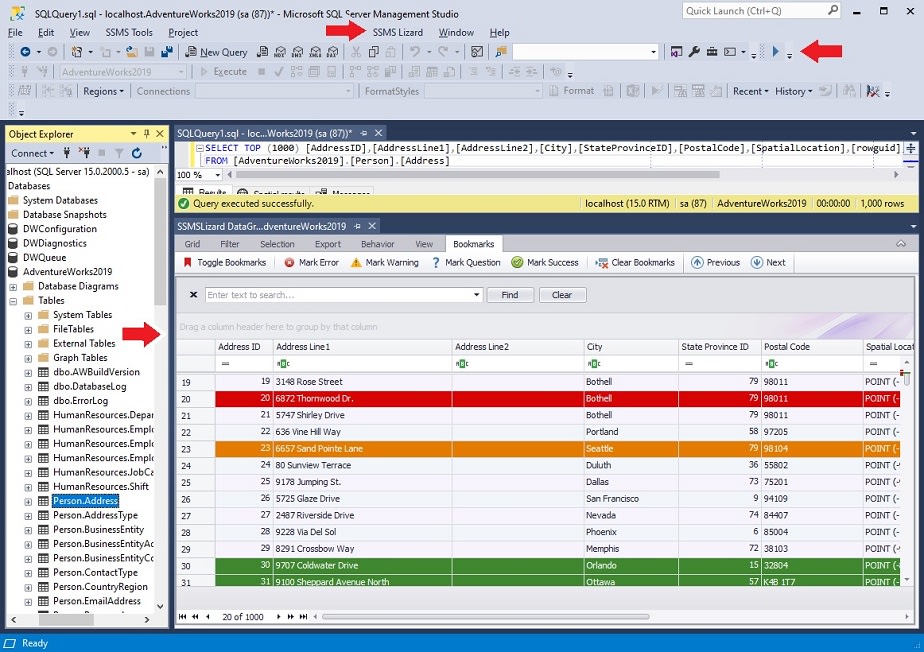Collapse the ribbon using the chevron

click(x=901, y=243)
